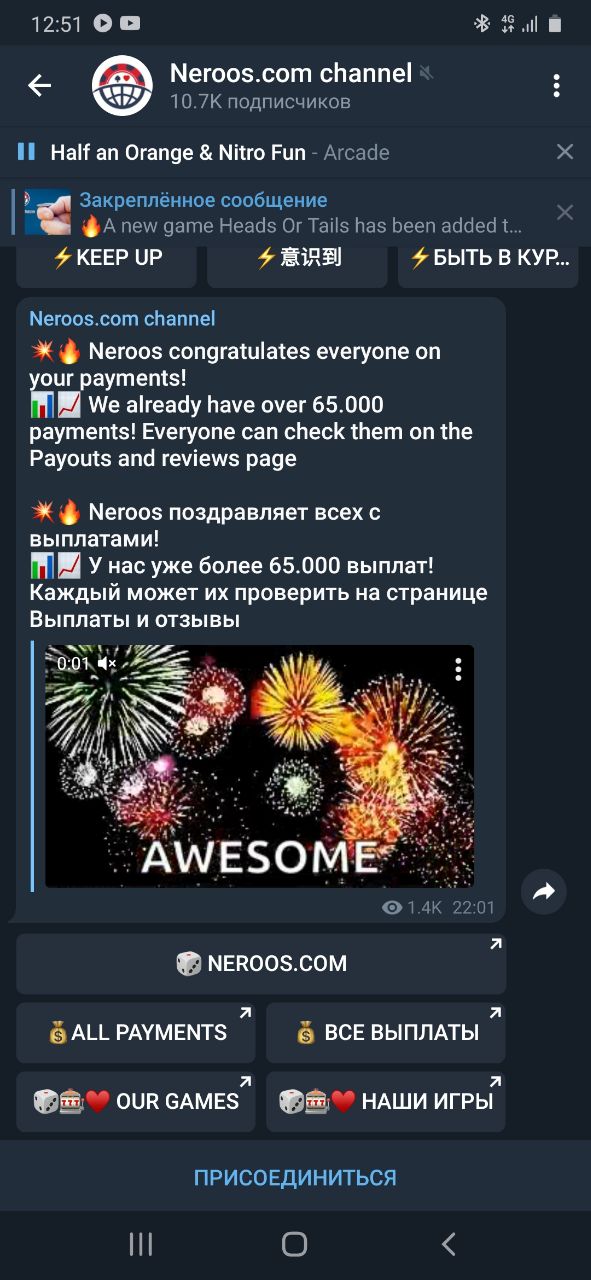Tap the share arrow beside post

pos(544,892)
